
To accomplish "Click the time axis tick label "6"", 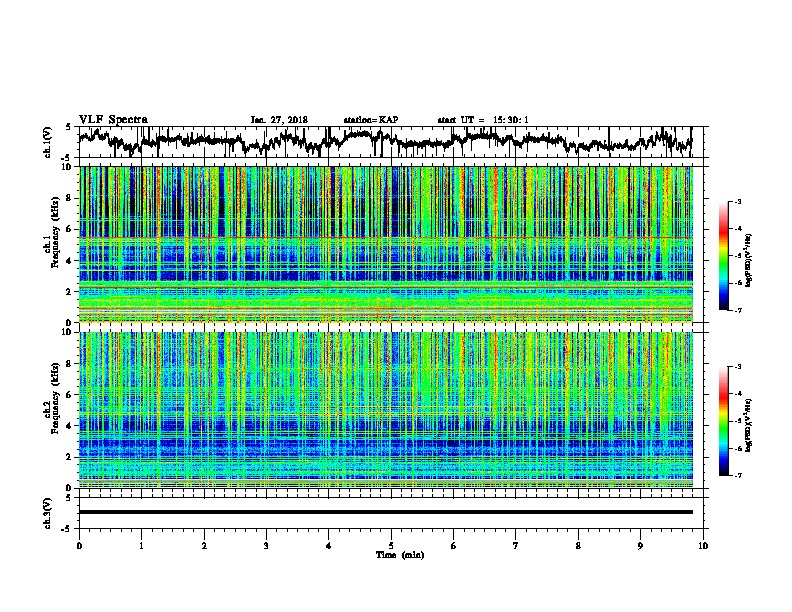I will [454, 545].
